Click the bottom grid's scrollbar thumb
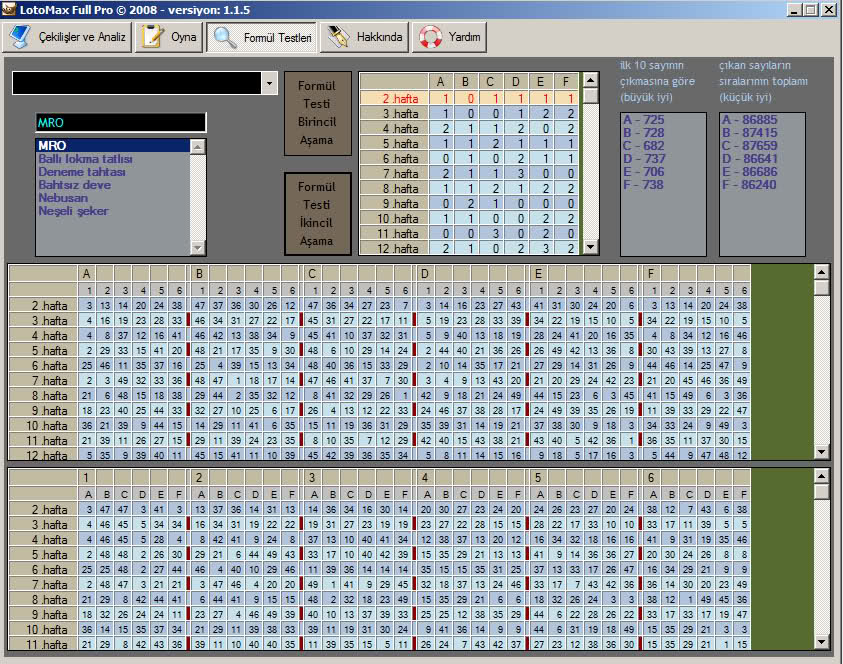This screenshot has width=843, height=664. 821,491
